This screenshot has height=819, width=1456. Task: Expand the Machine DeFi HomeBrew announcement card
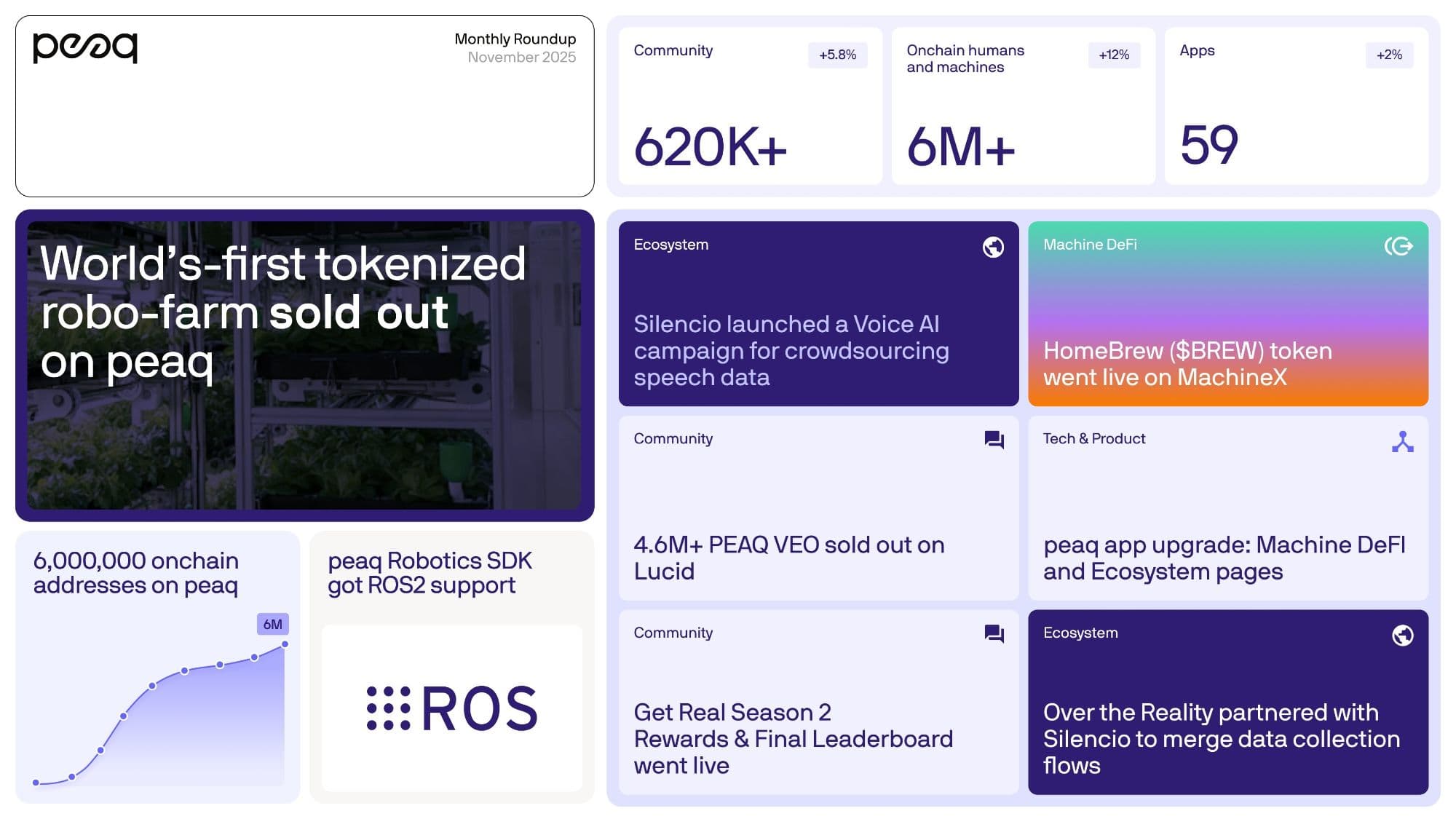tap(1227, 313)
